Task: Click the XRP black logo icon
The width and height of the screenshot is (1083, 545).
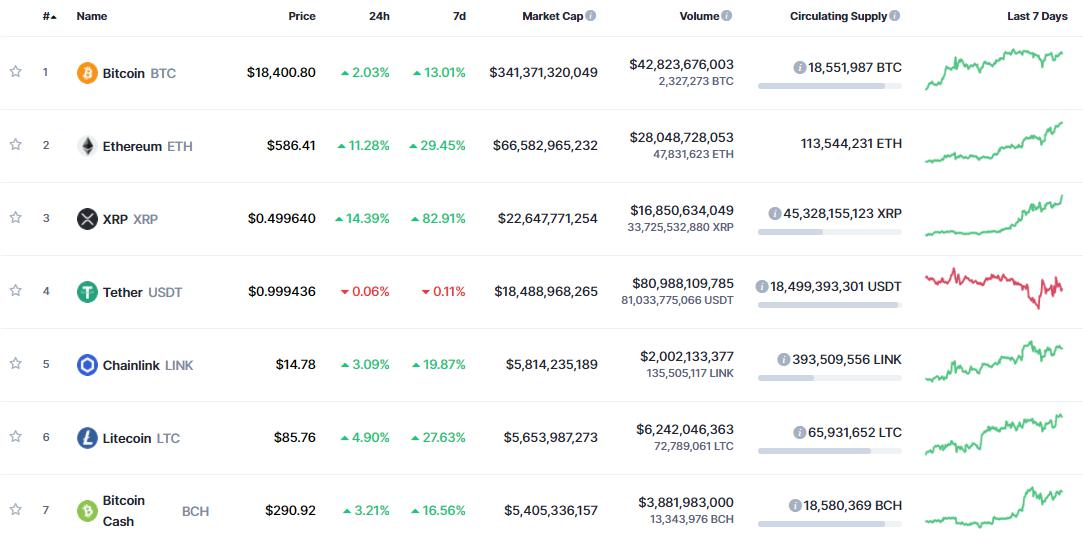Action: [x=87, y=219]
